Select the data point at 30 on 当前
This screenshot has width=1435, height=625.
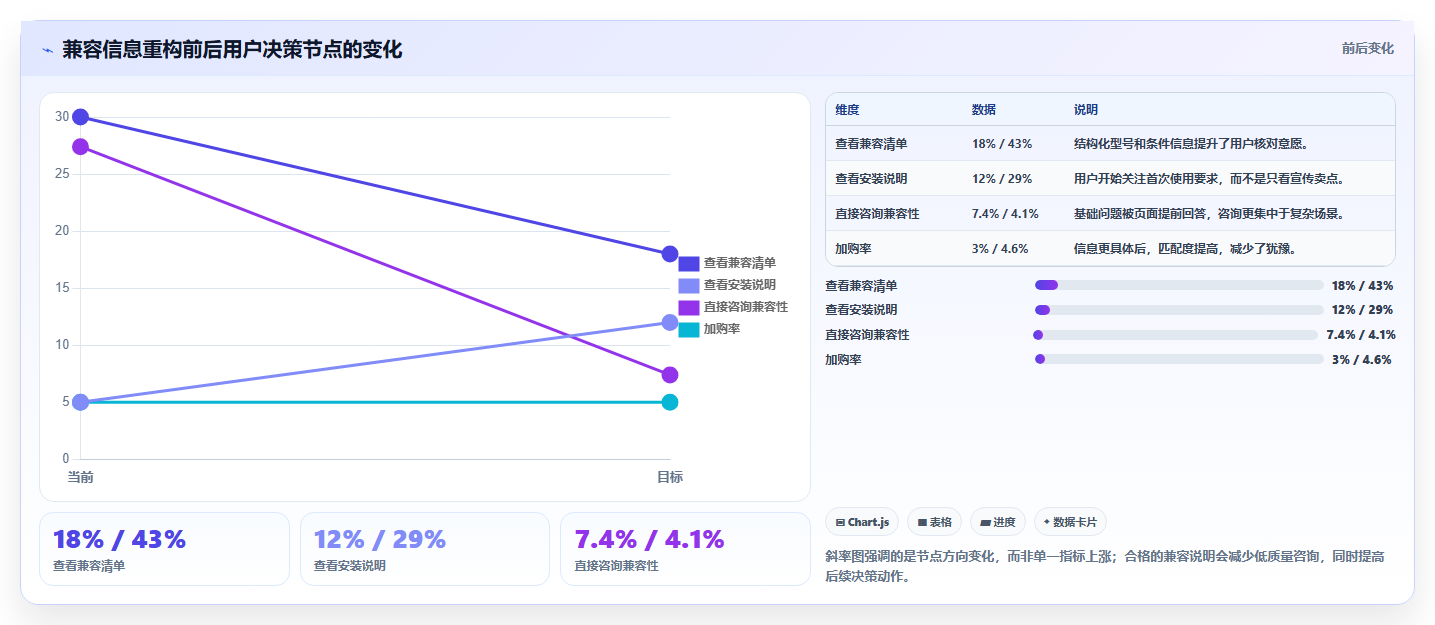[81, 117]
